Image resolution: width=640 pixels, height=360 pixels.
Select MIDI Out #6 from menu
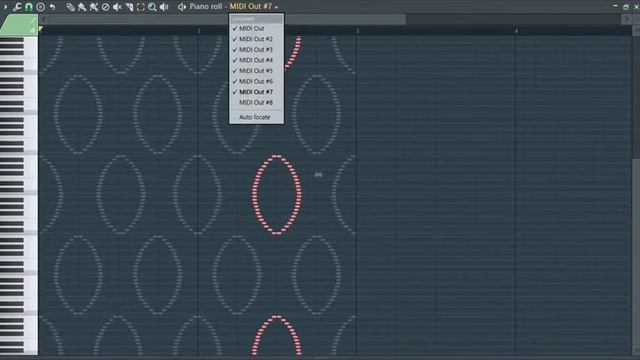coord(256,82)
